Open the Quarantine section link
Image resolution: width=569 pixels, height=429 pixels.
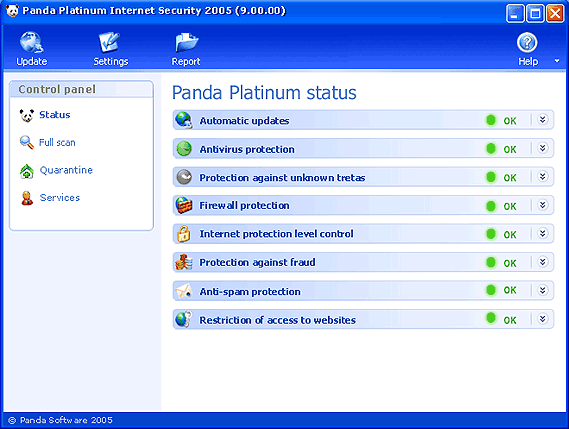(x=66, y=170)
